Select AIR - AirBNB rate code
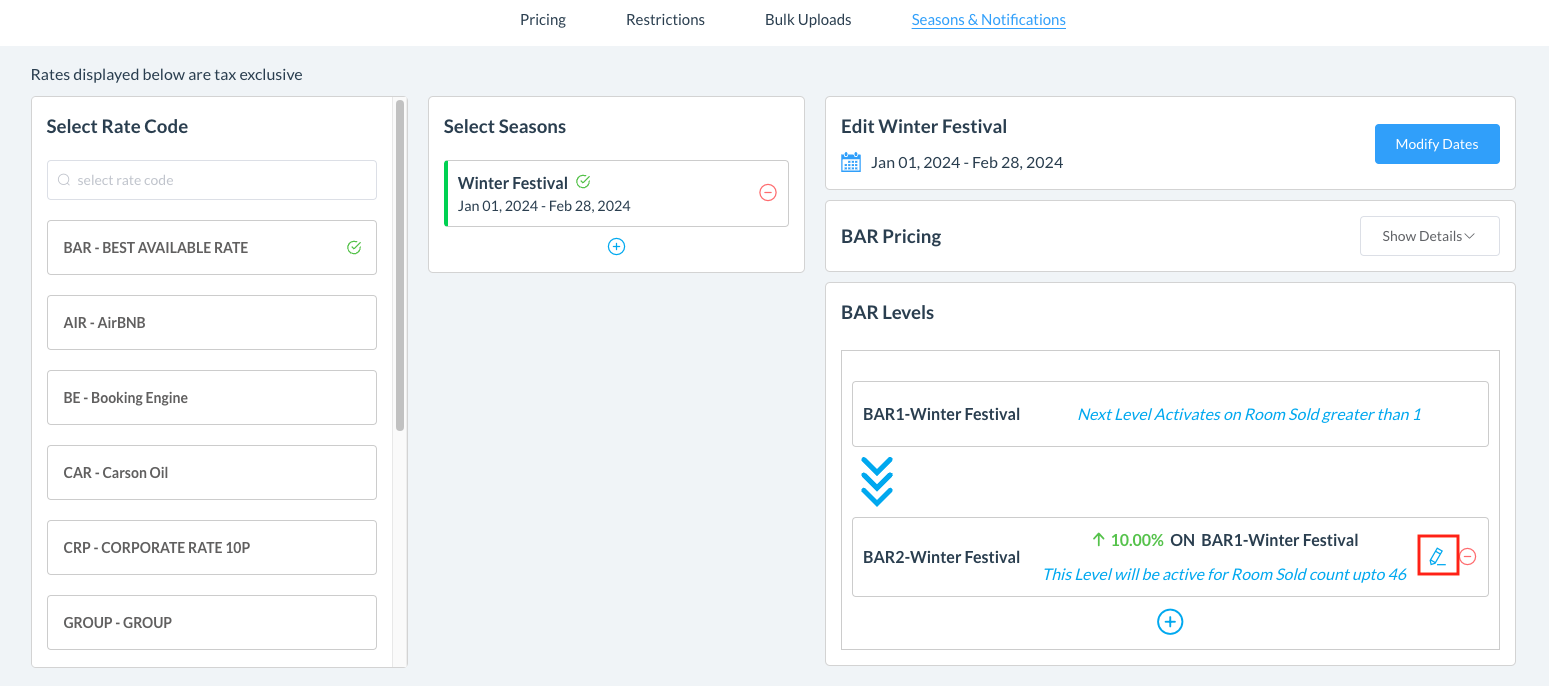 click(211, 322)
